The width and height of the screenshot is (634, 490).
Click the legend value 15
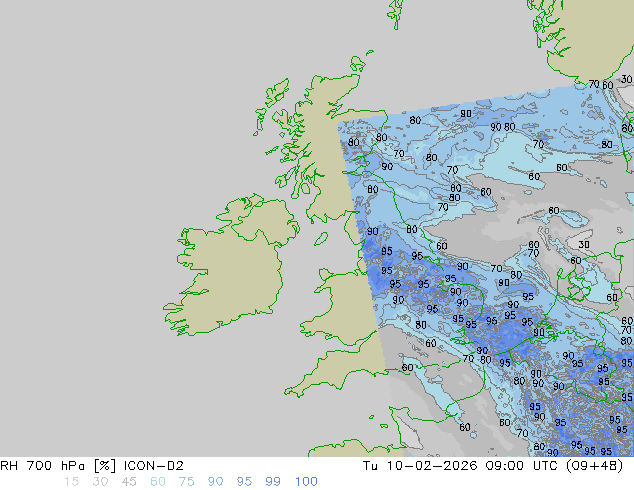point(71,482)
